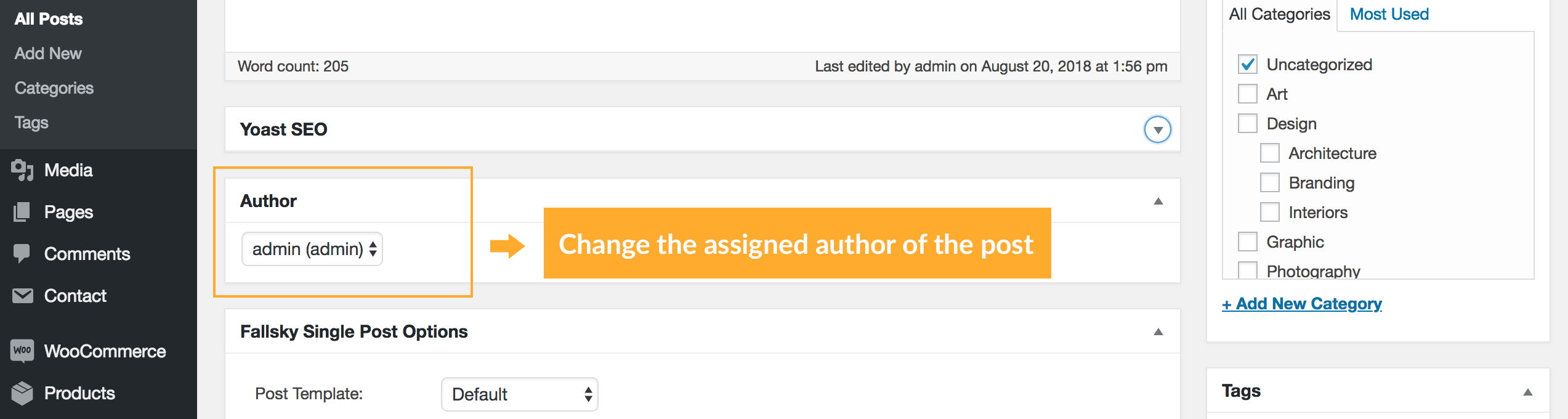Open the author selection dropdown

[312, 249]
